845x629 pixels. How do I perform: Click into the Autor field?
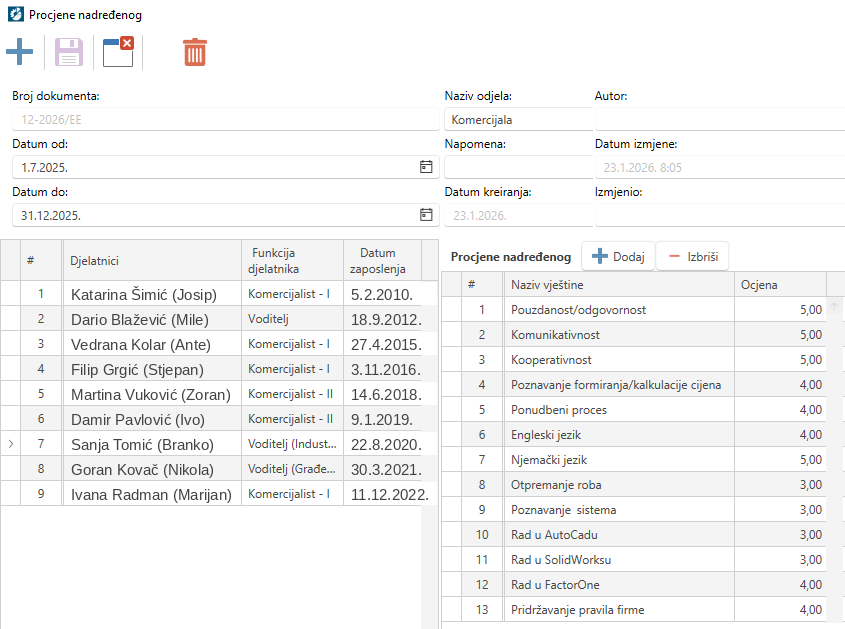pos(720,119)
